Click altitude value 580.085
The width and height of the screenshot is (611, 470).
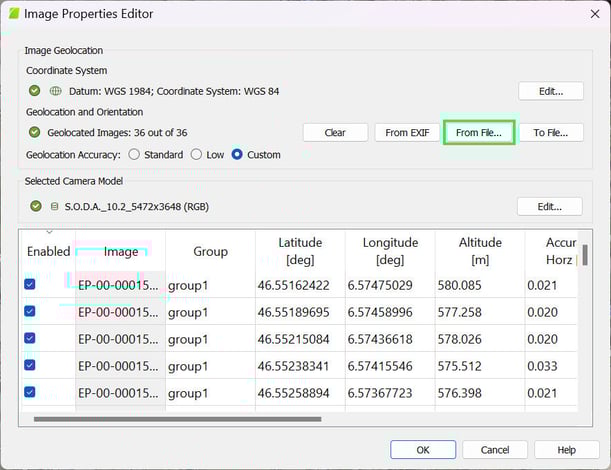coord(459,285)
